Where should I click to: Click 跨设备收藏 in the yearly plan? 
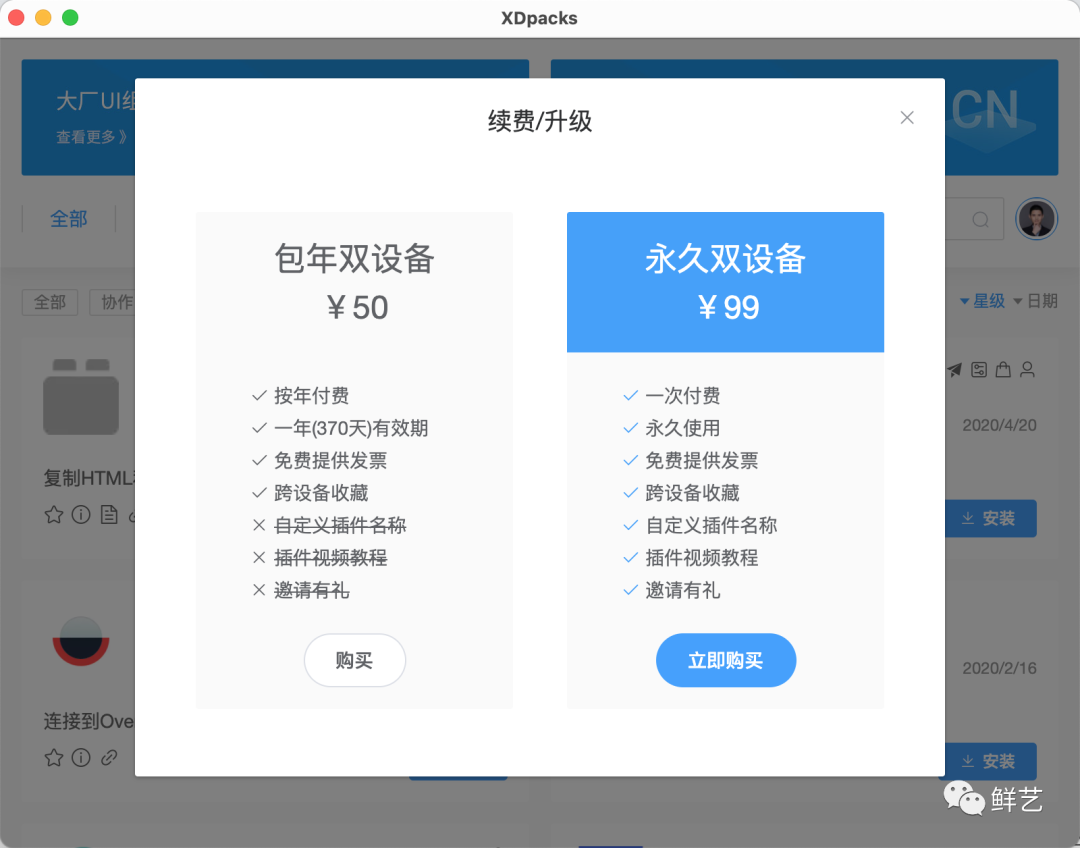click(321, 493)
